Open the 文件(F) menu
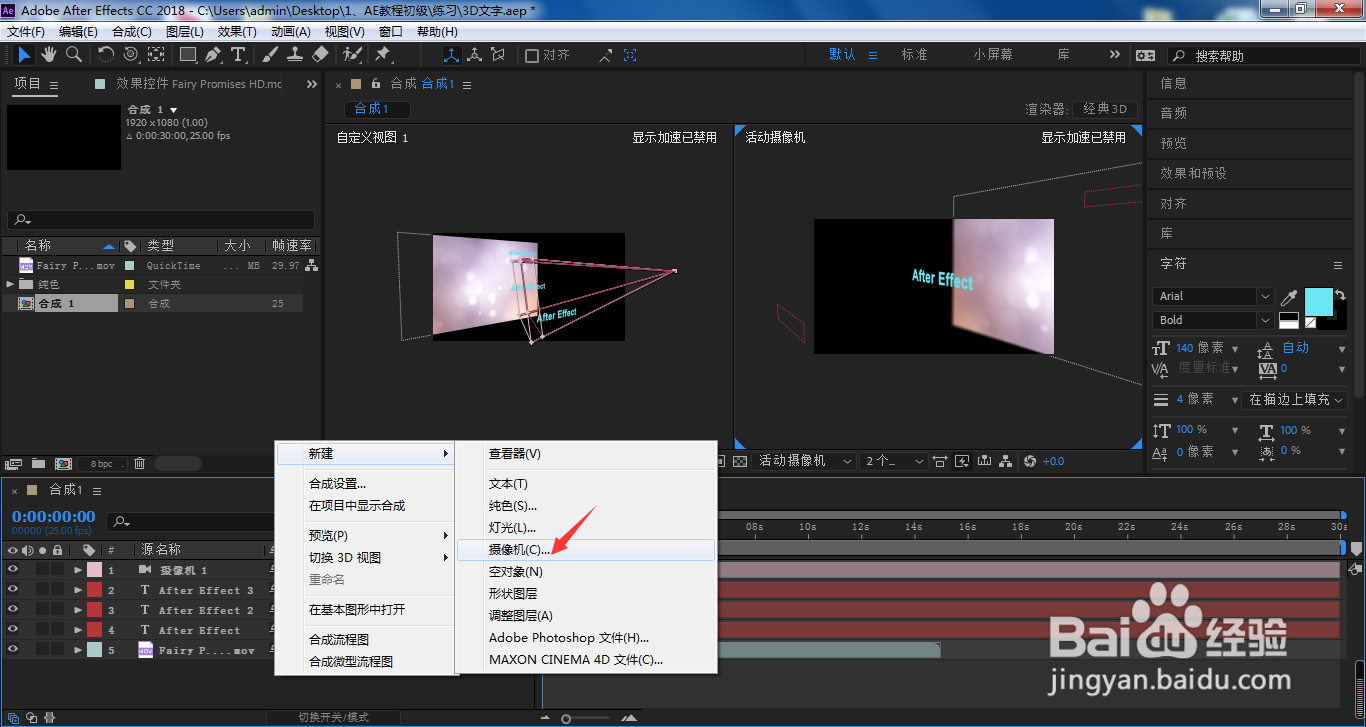The width and height of the screenshot is (1366, 727). point(26,32)
